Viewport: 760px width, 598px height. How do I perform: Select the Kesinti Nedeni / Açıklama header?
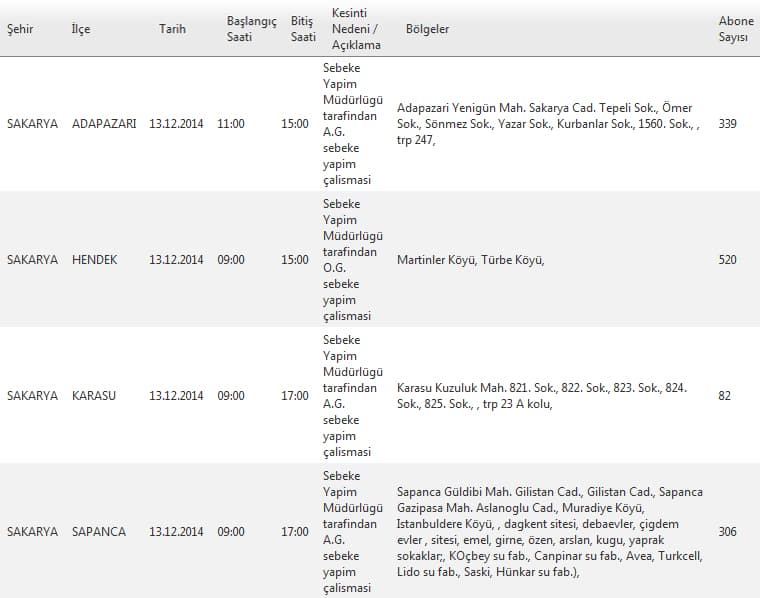point(356,29)
